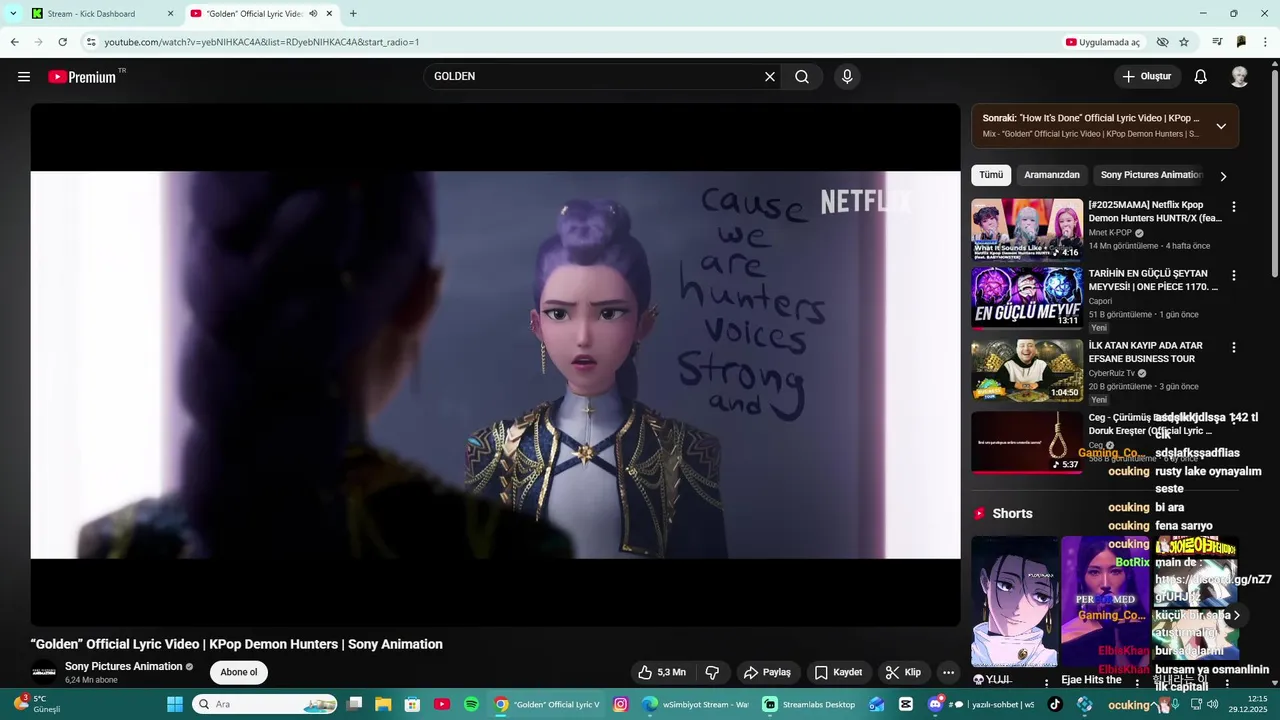Image resolution: width=1280 pixels, height=720 pixels.
Task: Subscribe with the Abone ol button
Action: [x=239, y=672]
